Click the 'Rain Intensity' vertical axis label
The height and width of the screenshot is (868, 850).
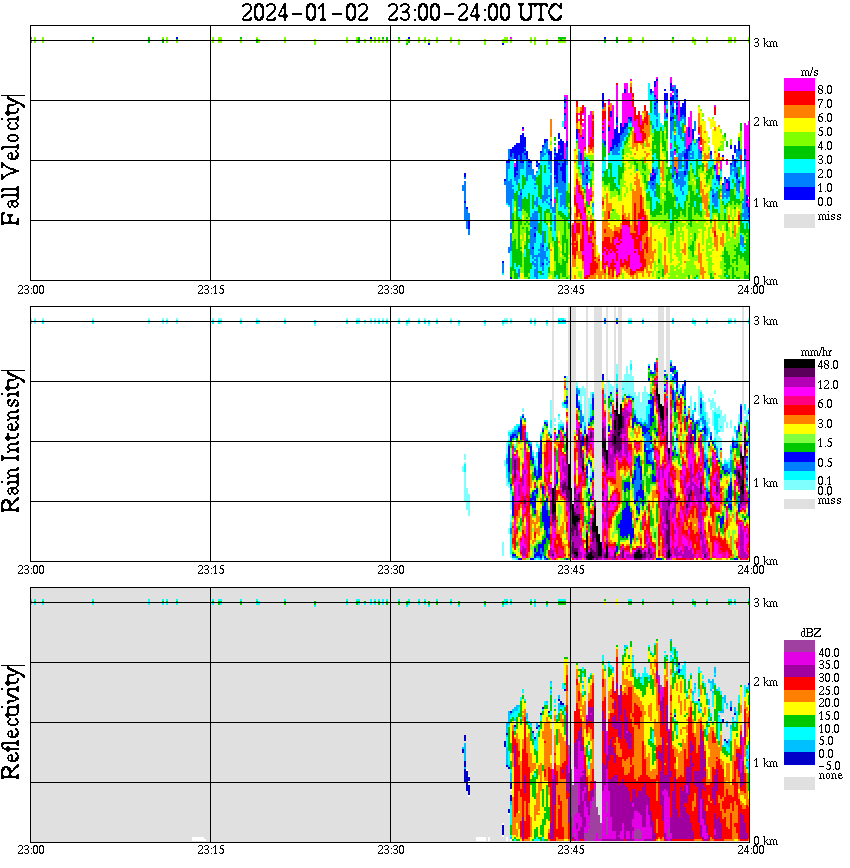pos(12,441)
